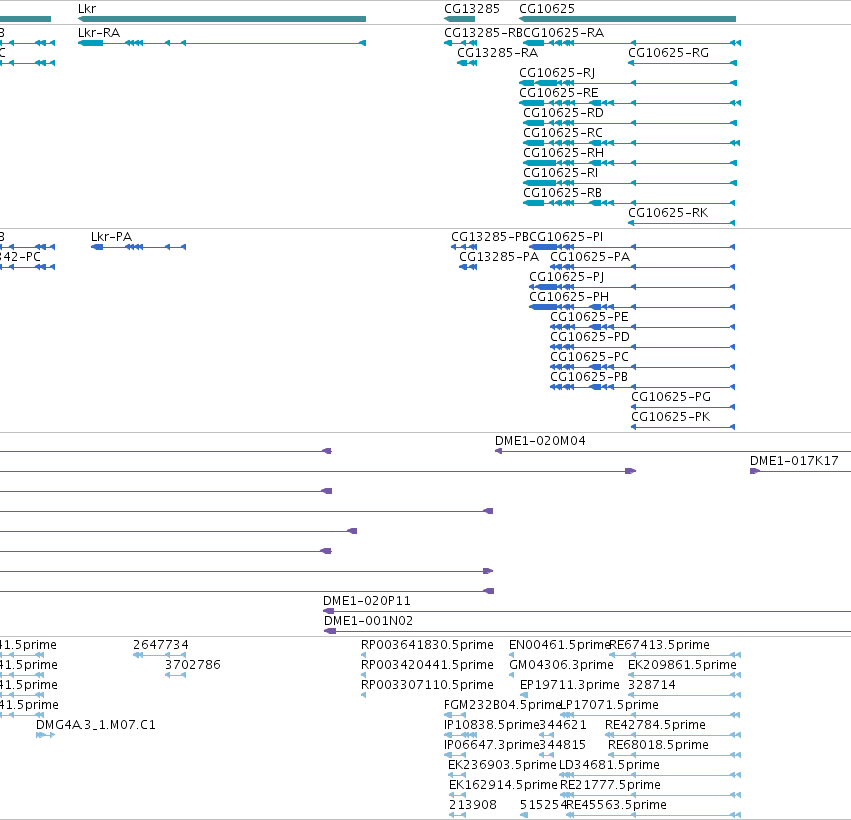Select the GM04306.3prime EST label

[561, 665]
